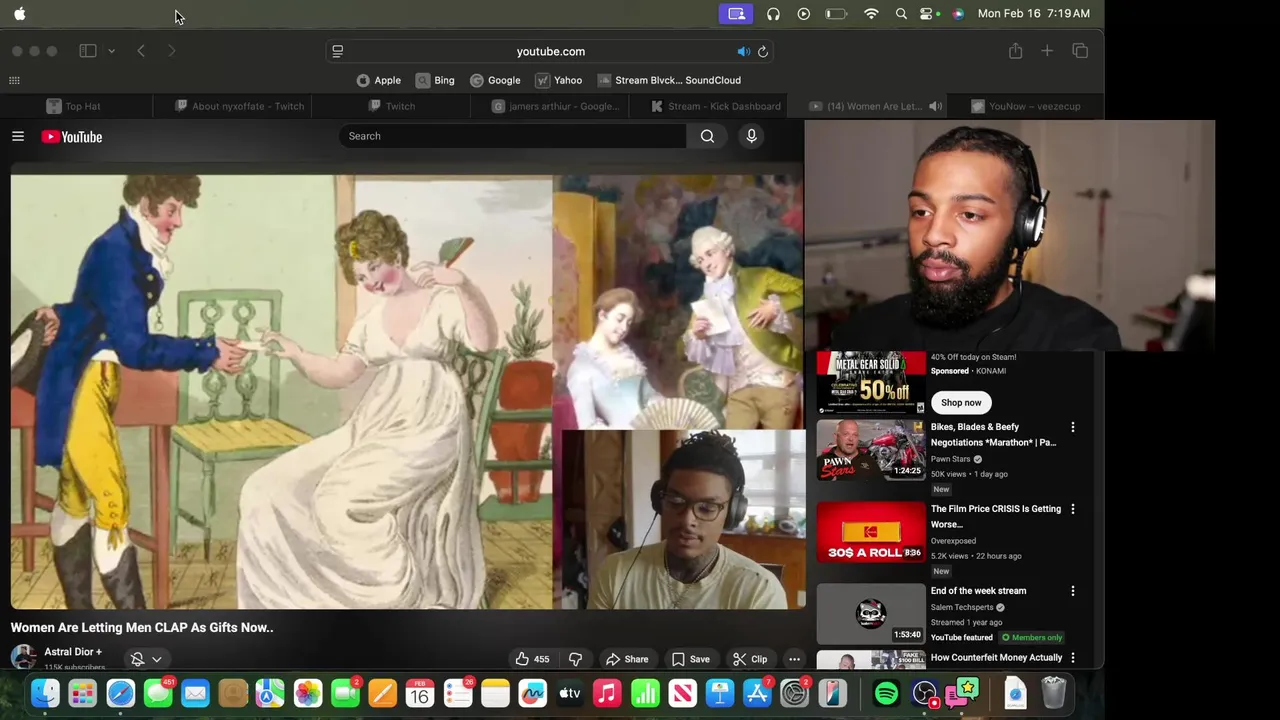The image size is (1280, 720).
Task: Switch to the Twitch tab
Action: click(392, 106)
